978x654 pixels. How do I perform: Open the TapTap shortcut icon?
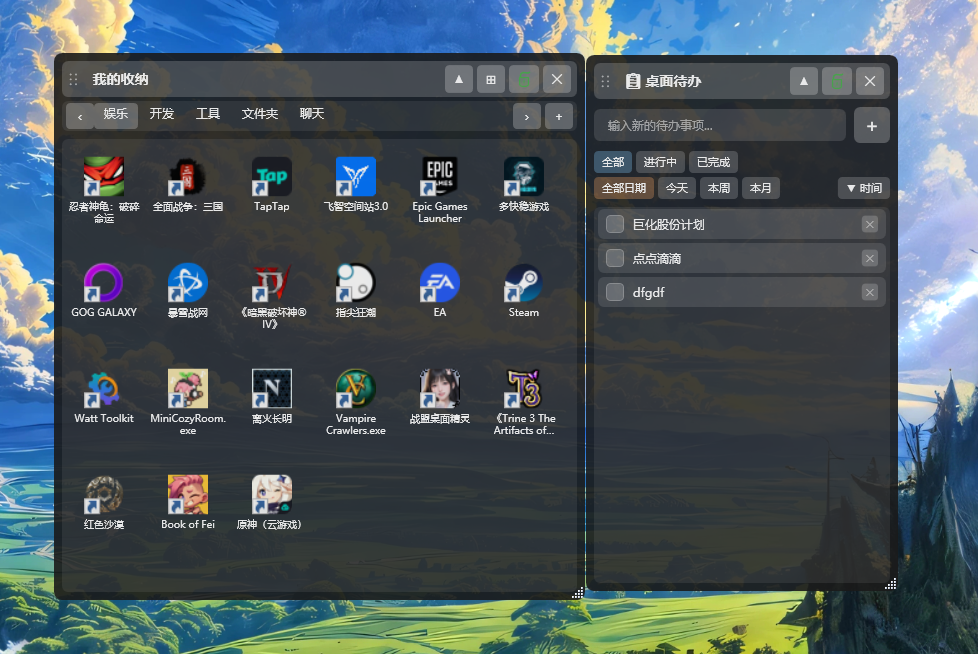tap(271, 177)
